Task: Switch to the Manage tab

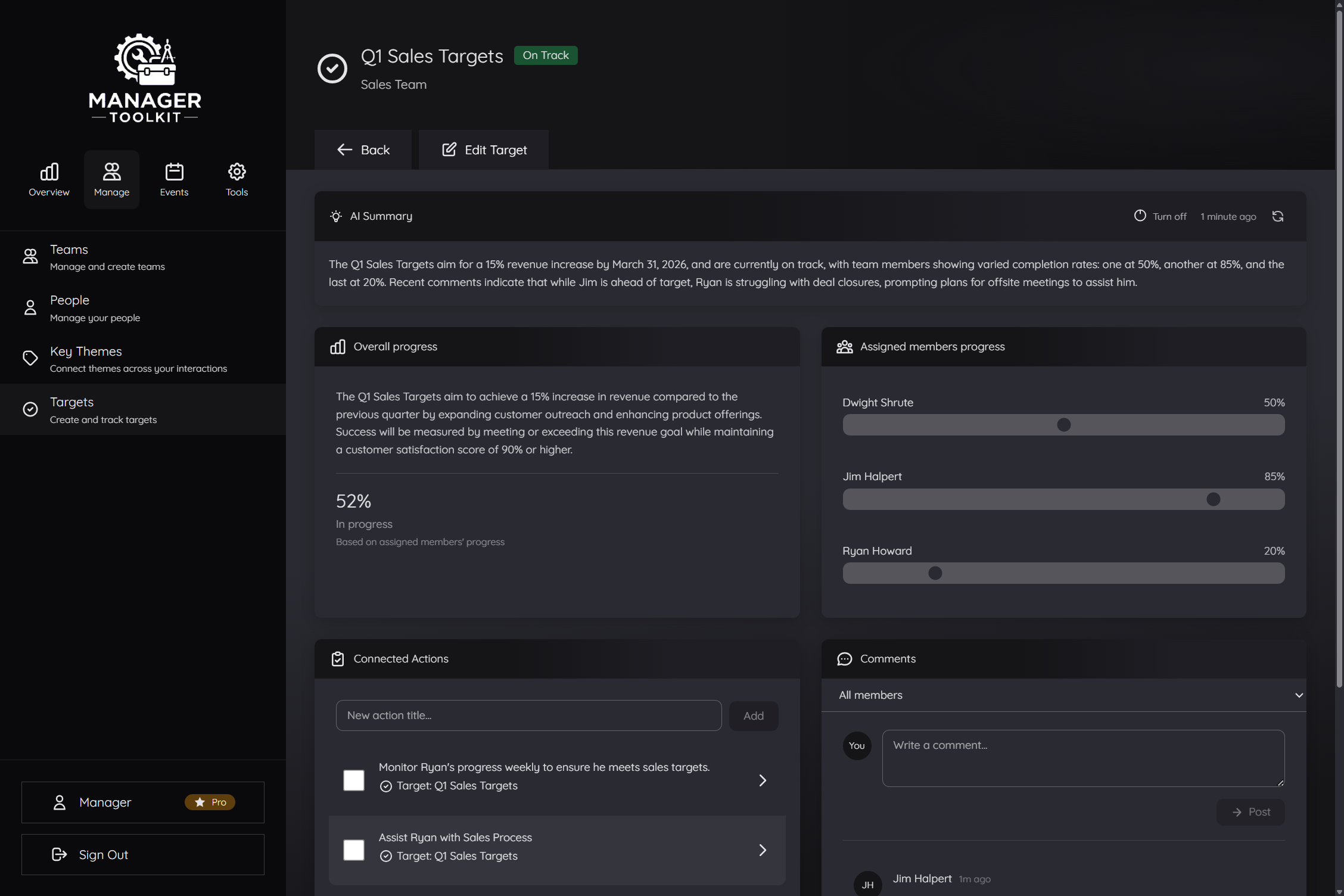Action: 111,179
